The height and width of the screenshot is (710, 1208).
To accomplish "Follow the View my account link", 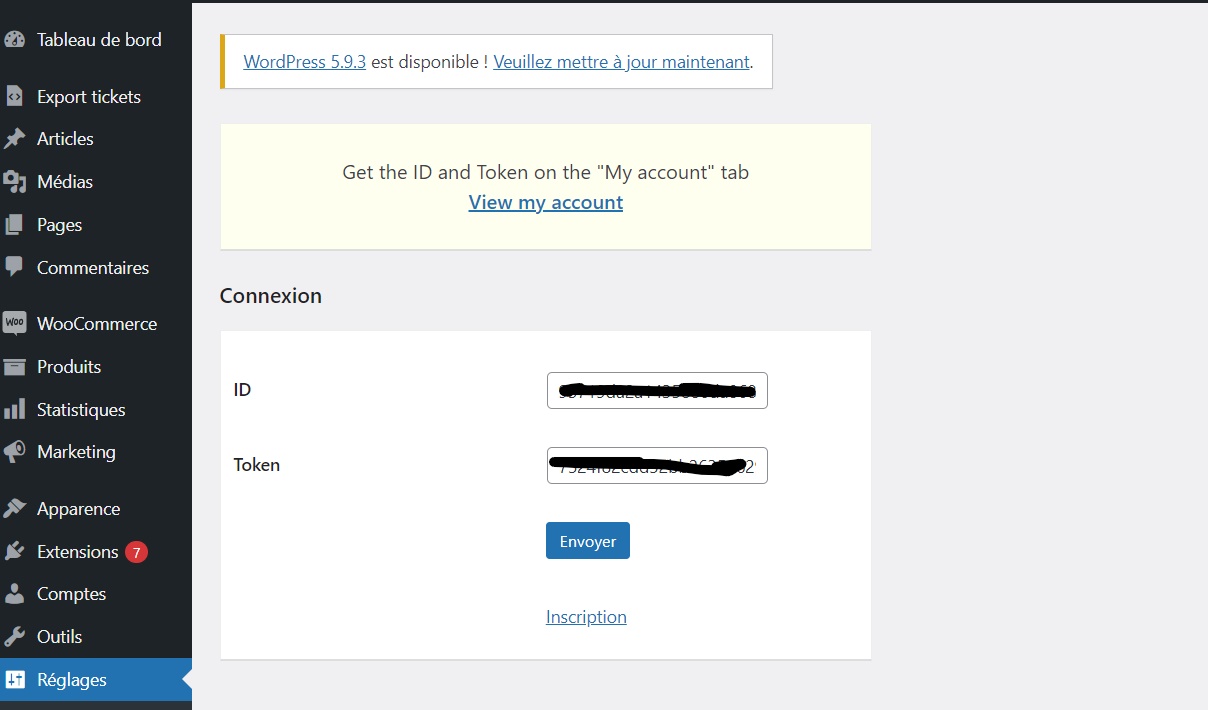I will 546,203.
